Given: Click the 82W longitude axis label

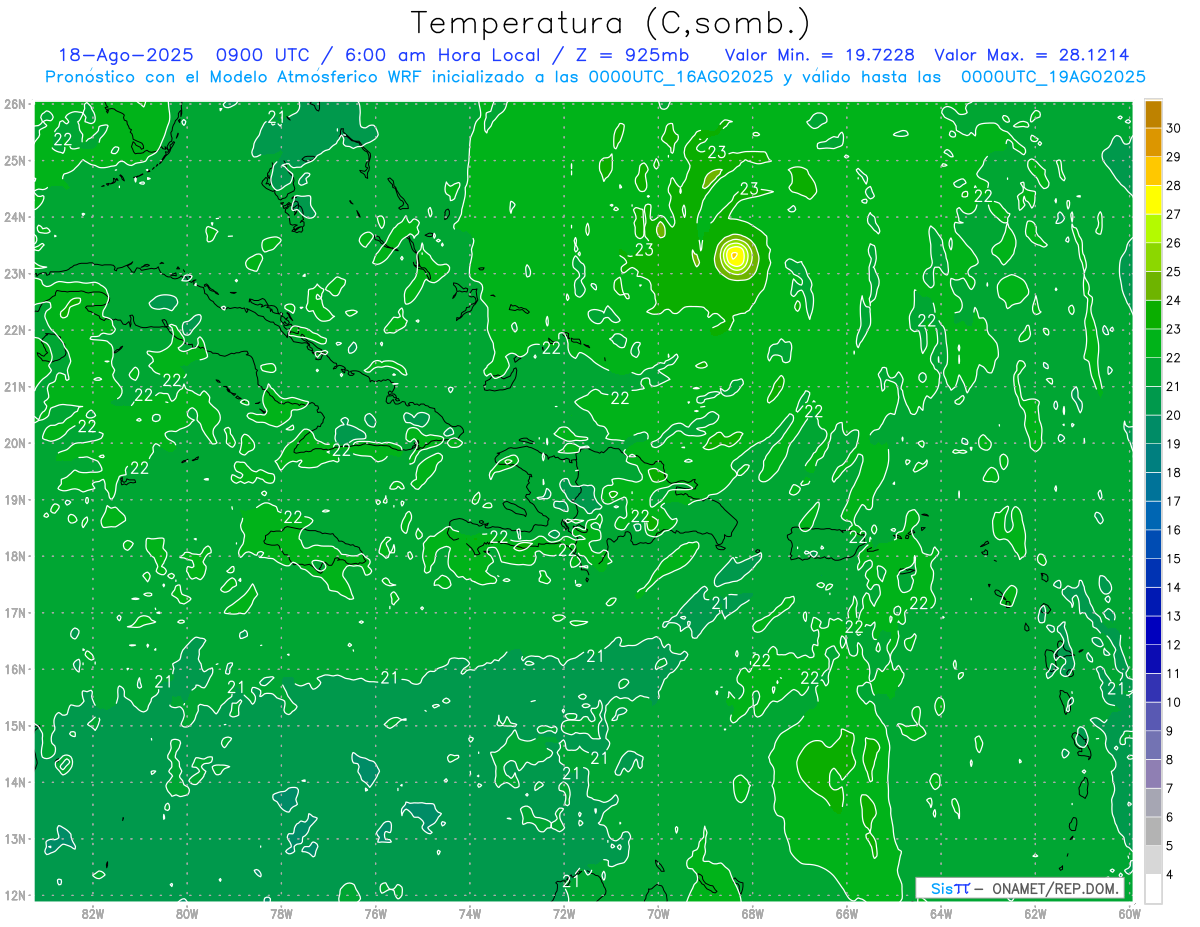Looking at the screenshot, I should click(x=93, y=913).
